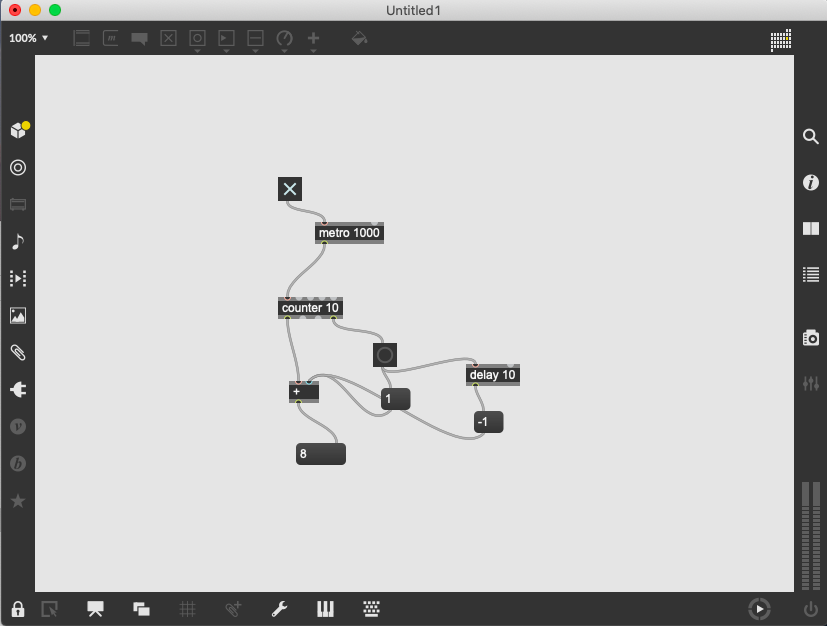The width and height of the screenshot is (827, 626).
Task: Click the audio level meter
Action: pyautogui.click(x=811, y=536)
